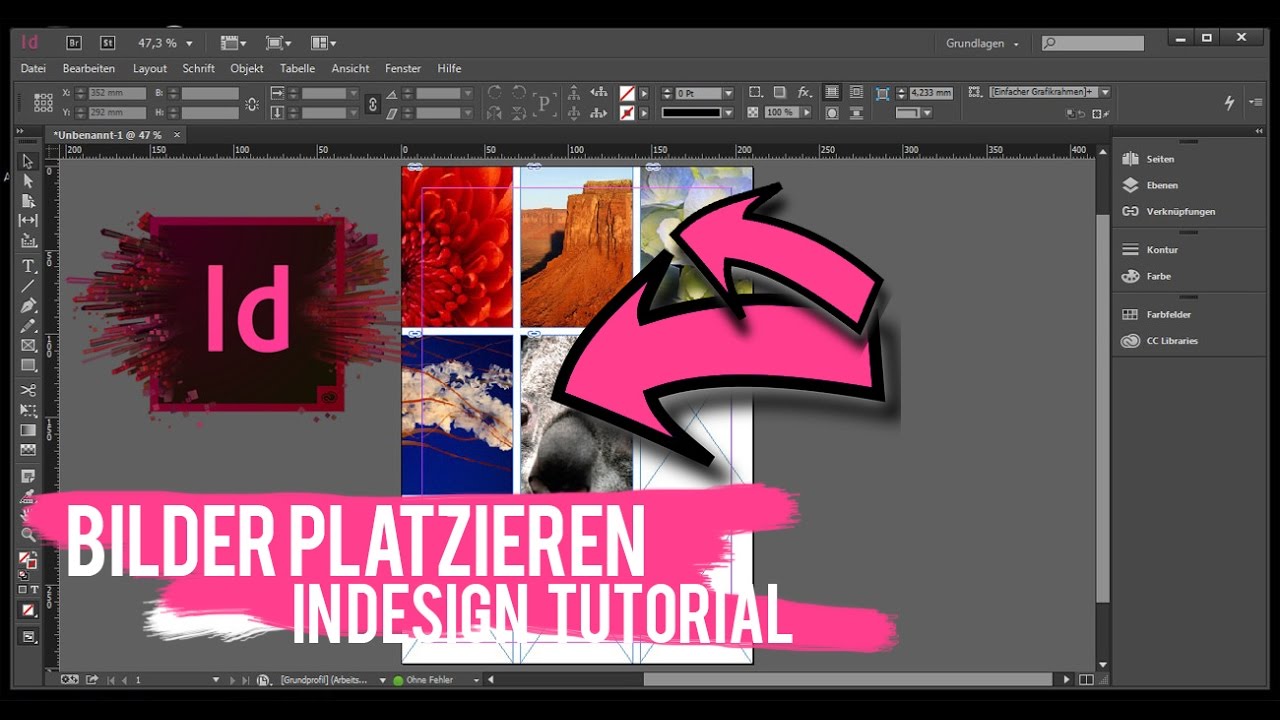
Task: Select the Gradient Swatch tool
Action: click(x=28, y=431)
